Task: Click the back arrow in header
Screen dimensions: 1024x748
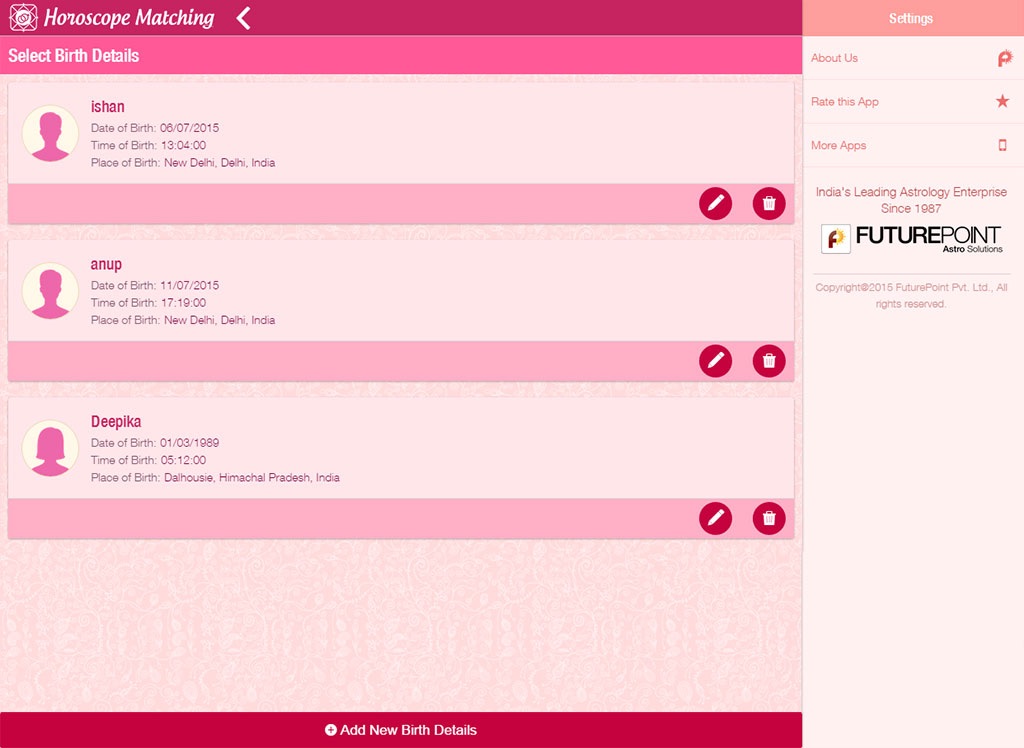Action: coord(243,18)
